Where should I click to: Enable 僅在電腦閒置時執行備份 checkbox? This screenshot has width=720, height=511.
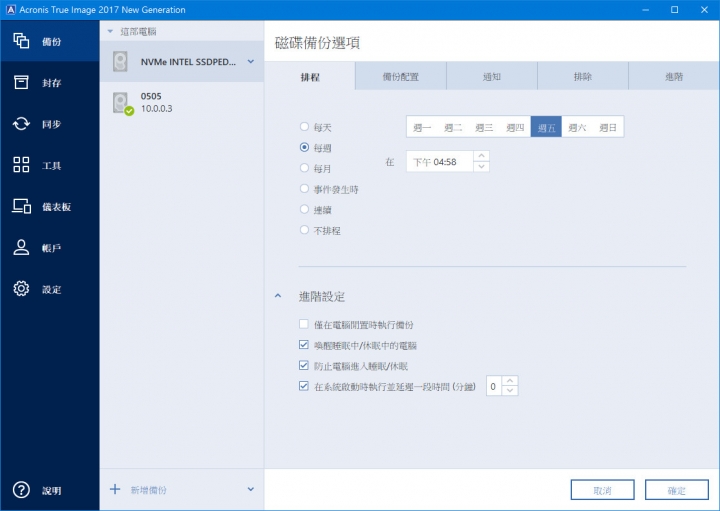(304, 324)
